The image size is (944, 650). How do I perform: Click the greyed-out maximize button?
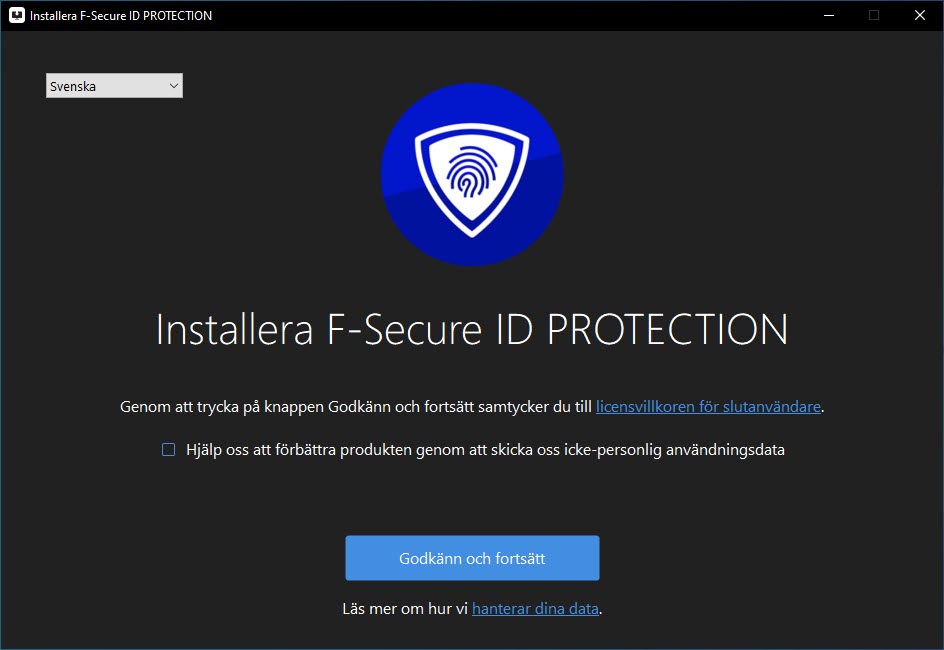click(x=874, y=16)
